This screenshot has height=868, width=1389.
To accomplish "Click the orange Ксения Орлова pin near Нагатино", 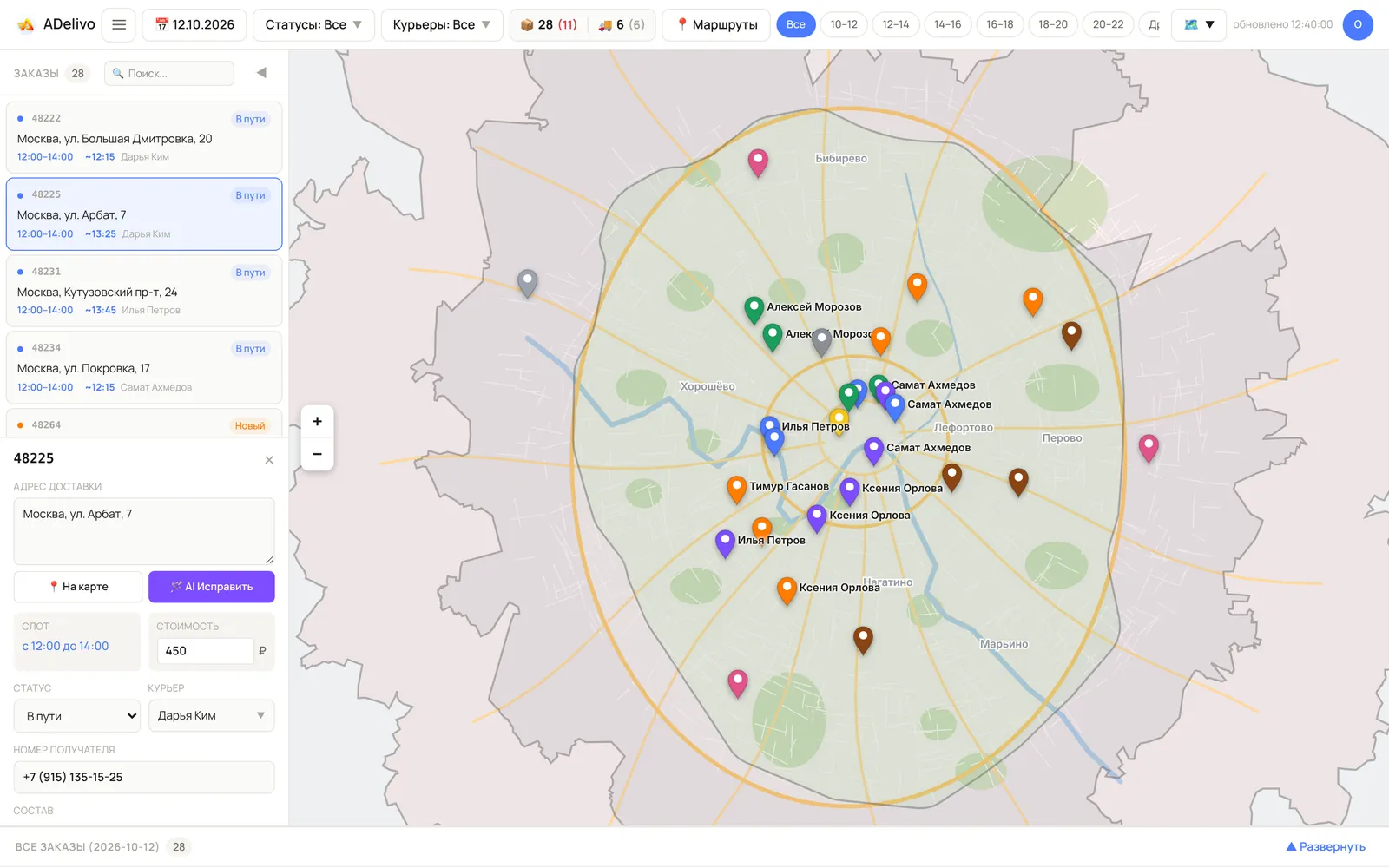I will pyautogui.click(x=787, y=590).
